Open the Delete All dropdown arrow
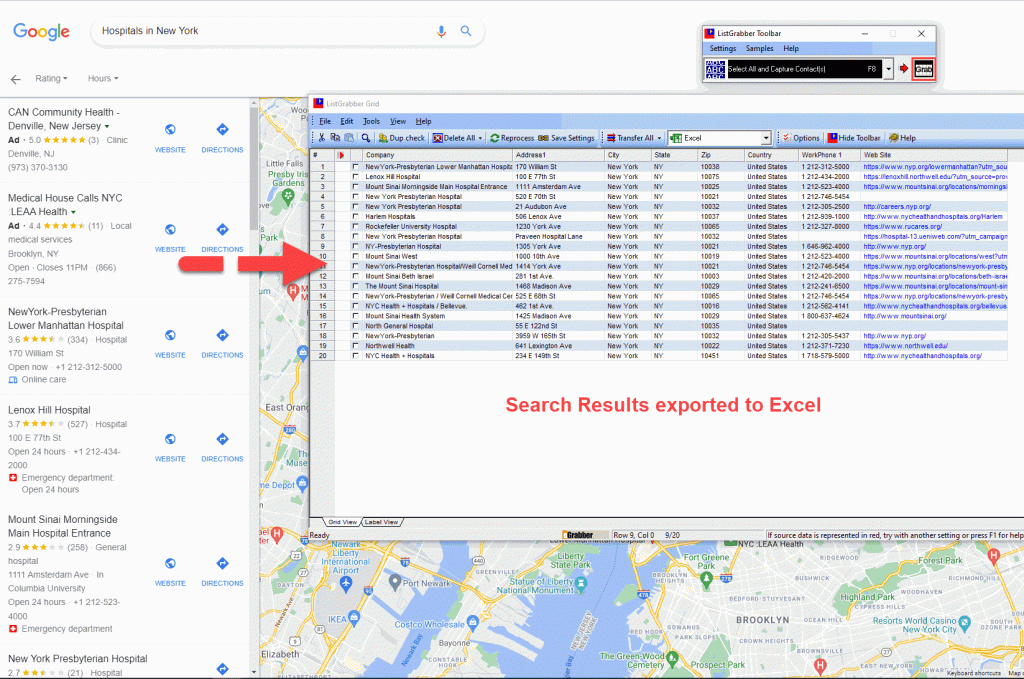1024x679 pixels. [478, 138]
